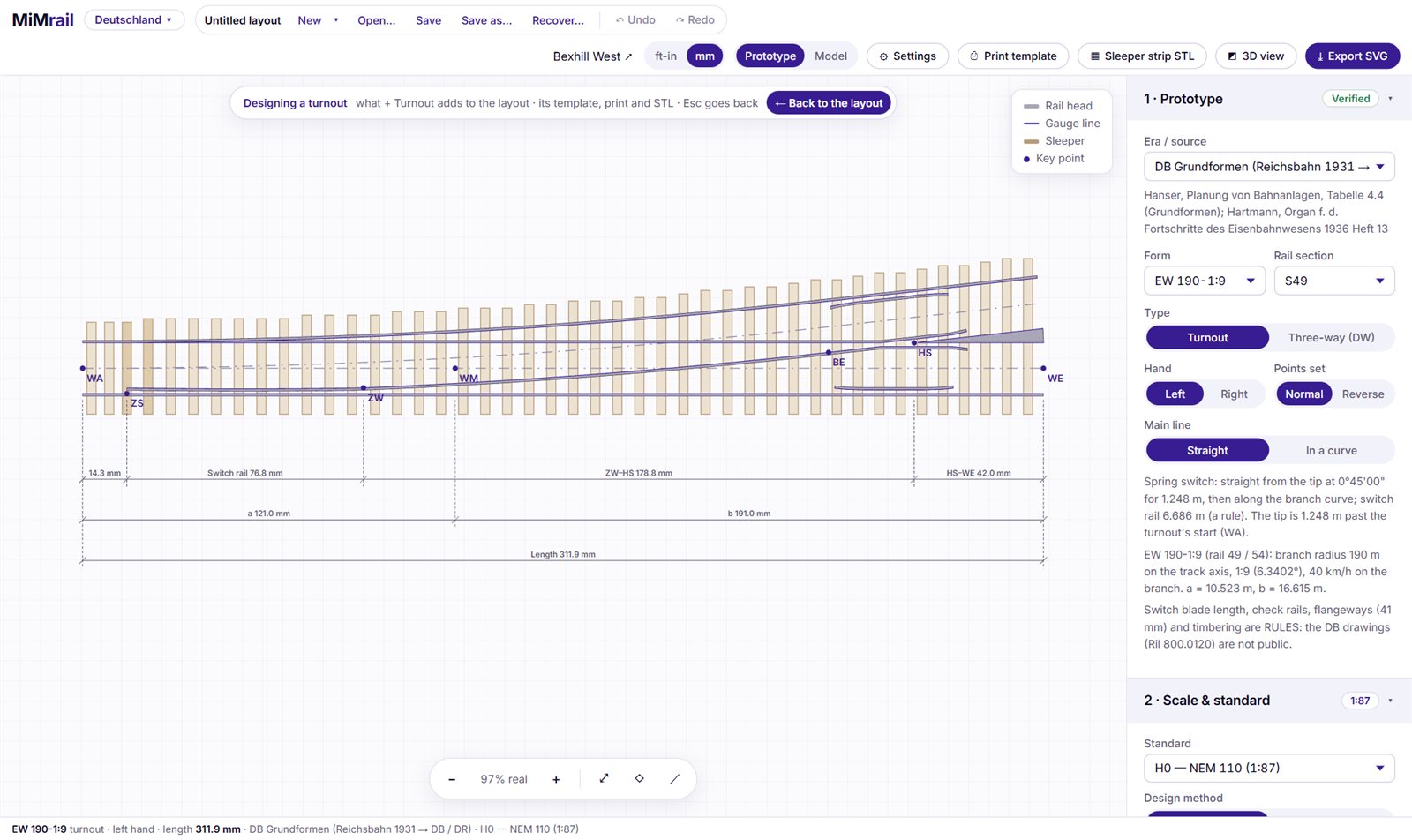1412x840 pixels.
Task: Click Save in the file menu
Action: [x=428, y=19]
